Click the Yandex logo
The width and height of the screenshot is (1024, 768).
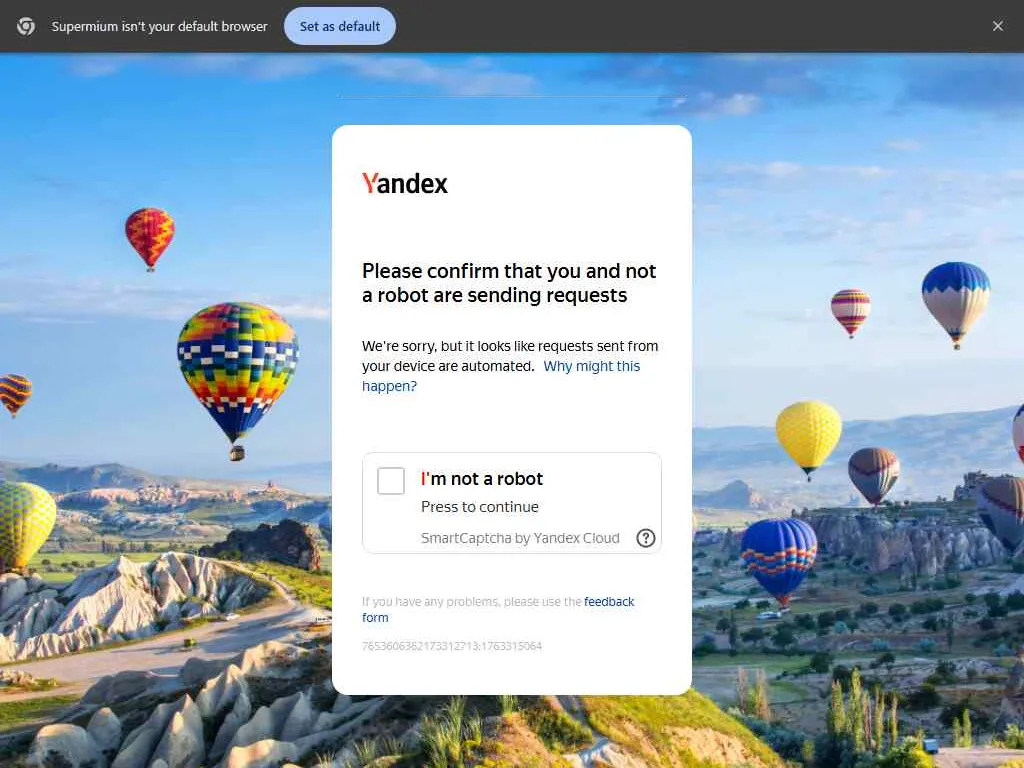pyautogui.click(x=405, y=184)
